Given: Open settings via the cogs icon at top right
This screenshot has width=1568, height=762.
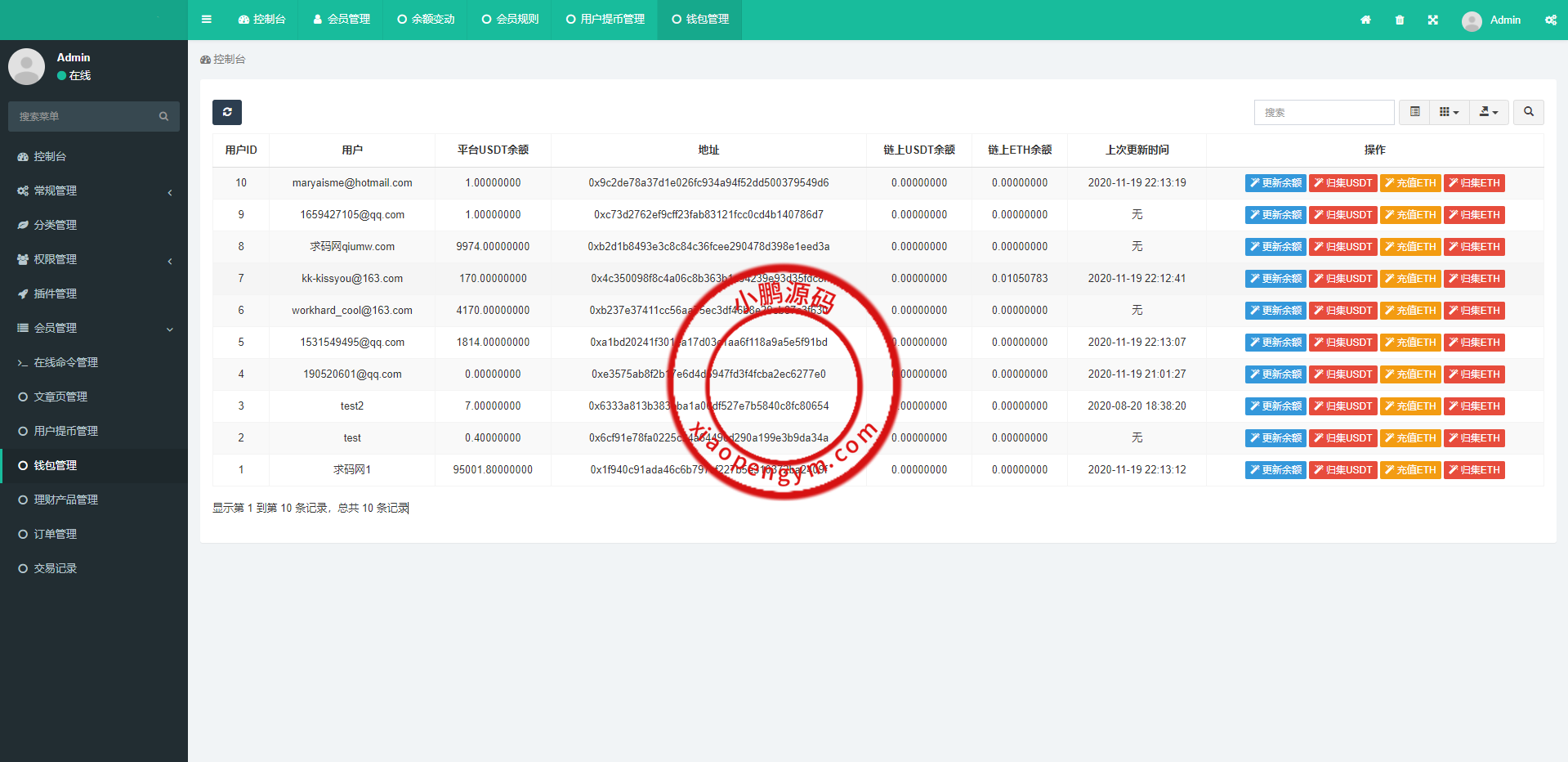Looking at the screenshot, I should pyautogui.click(x=1550, y=20).
